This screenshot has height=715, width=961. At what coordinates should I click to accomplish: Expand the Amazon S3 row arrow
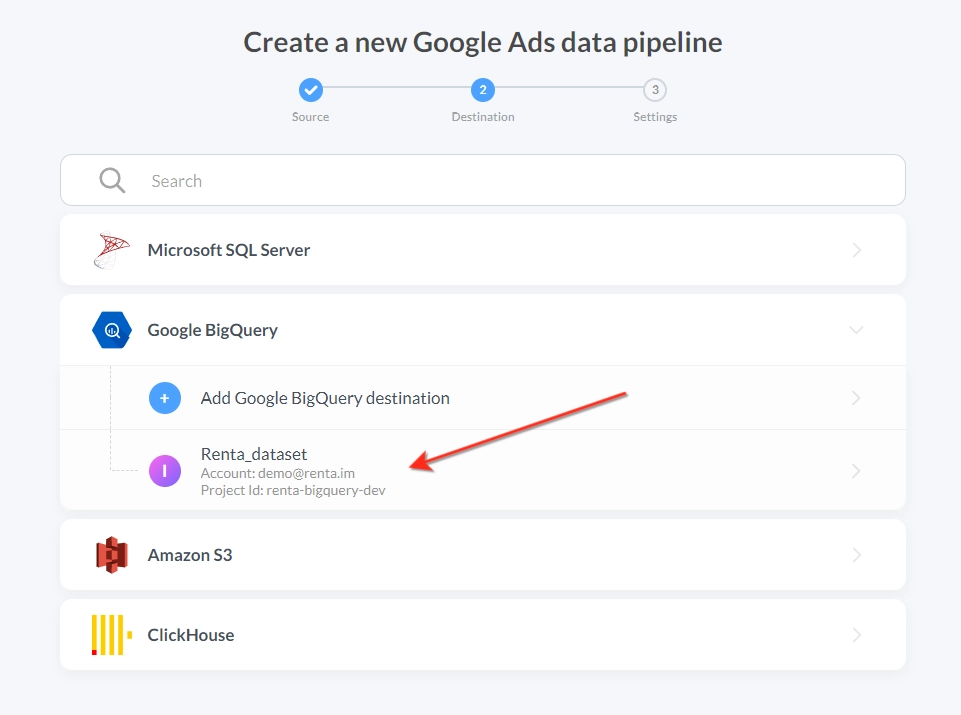(x=857, y=555)
